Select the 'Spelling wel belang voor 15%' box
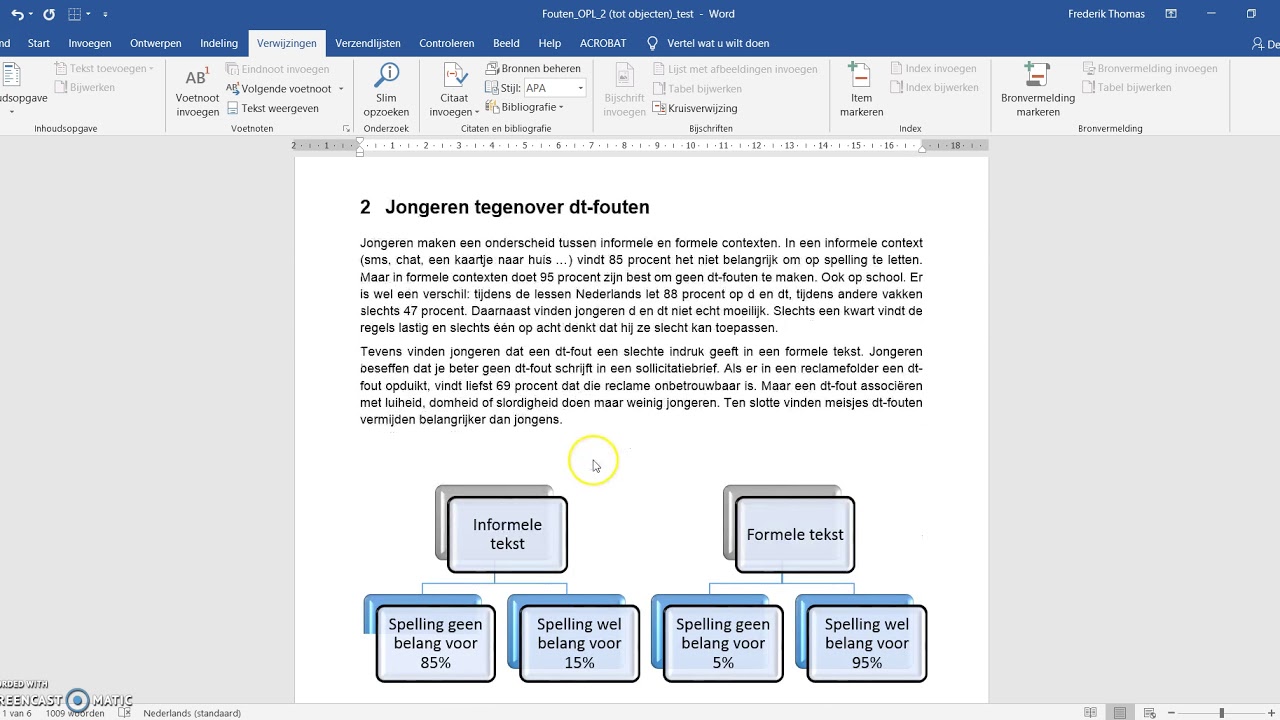The height and width of the screenshot is (720, 1280). point(579,643)
